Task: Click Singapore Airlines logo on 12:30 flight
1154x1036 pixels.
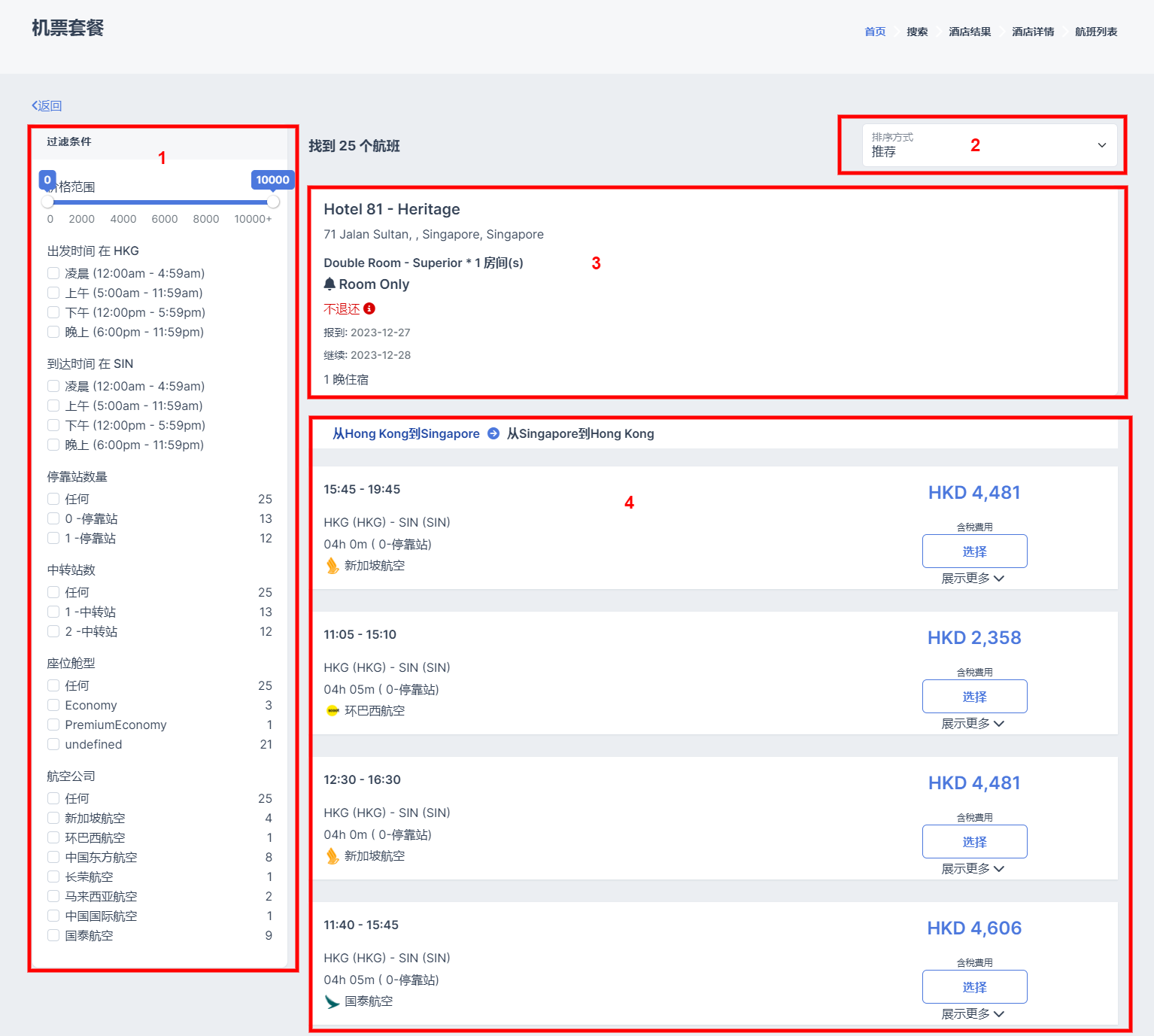Action: (333, 856)
